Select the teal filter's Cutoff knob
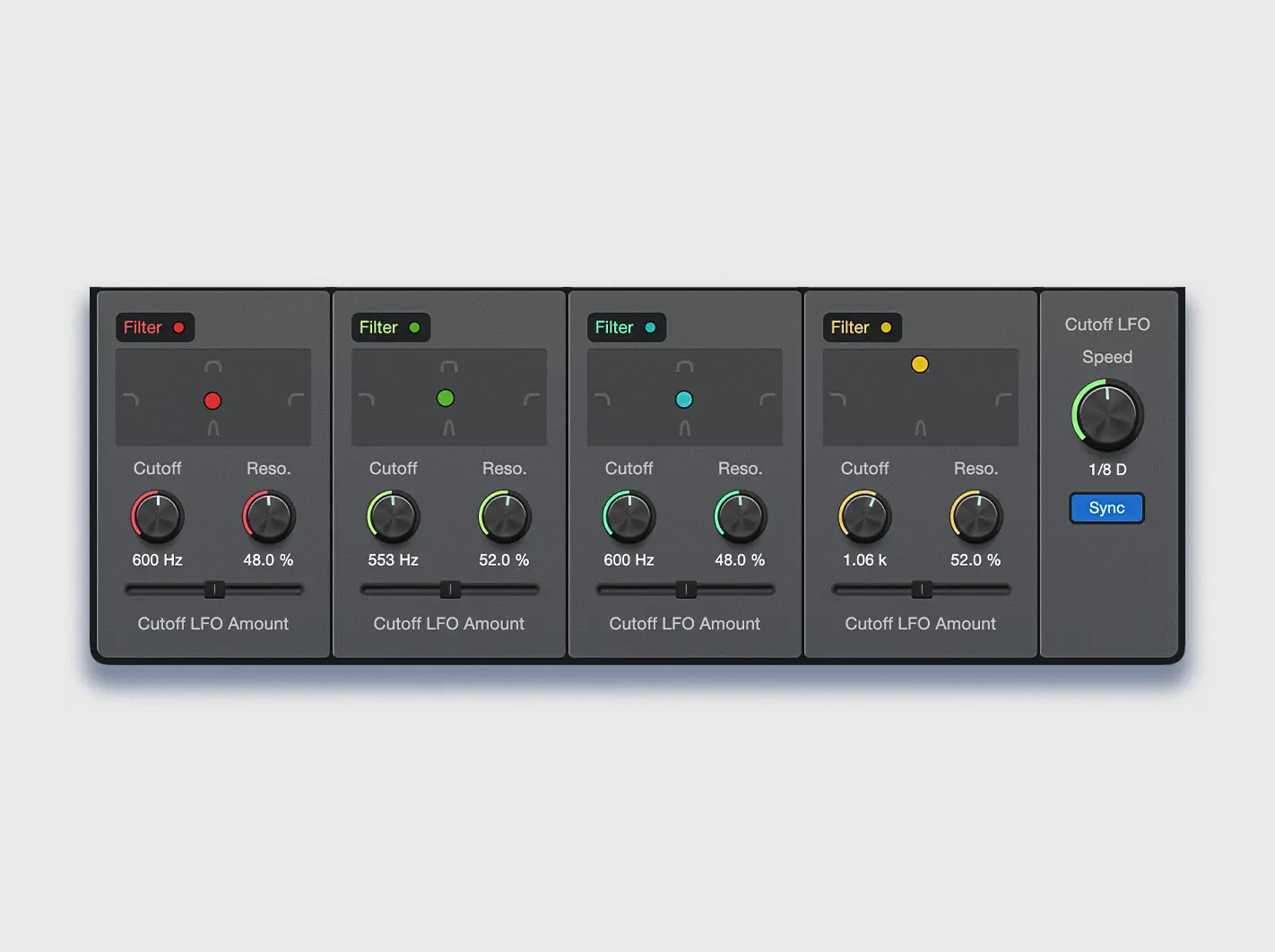 coord(629,516)
